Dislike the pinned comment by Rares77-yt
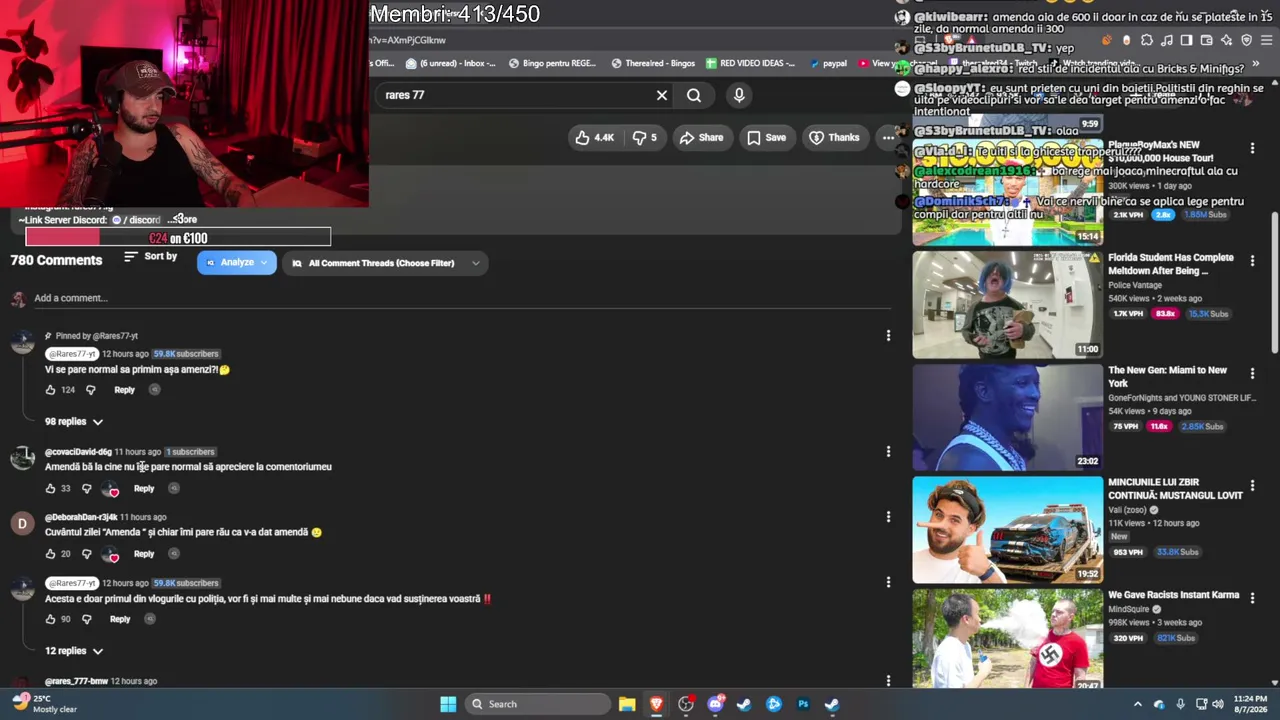The image size is (1280, 720). tap(90, 390)
